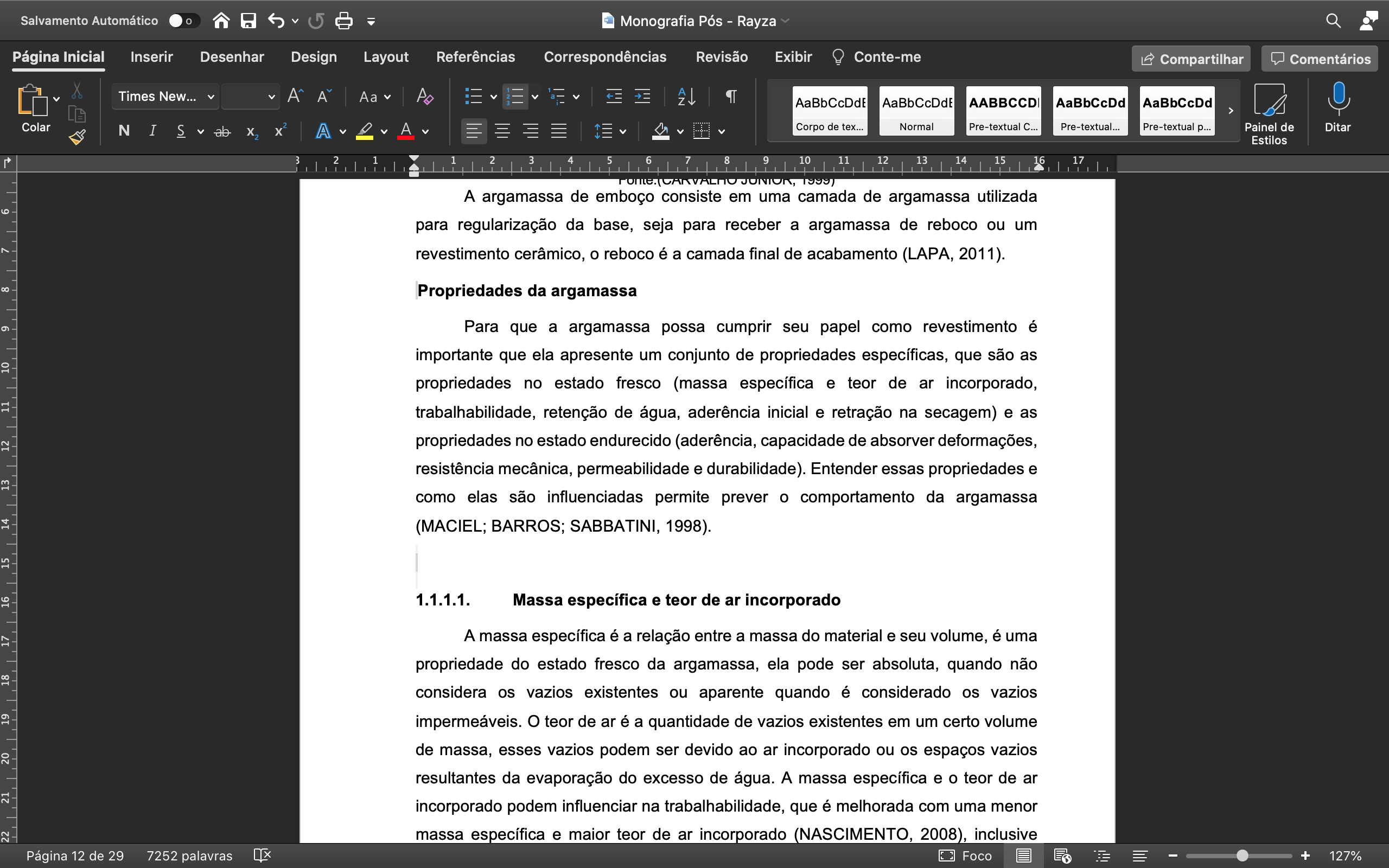Enable justified text alignment
This screenshot has width=1389, height=868.
pyautogui.click(x=559, y=131)
